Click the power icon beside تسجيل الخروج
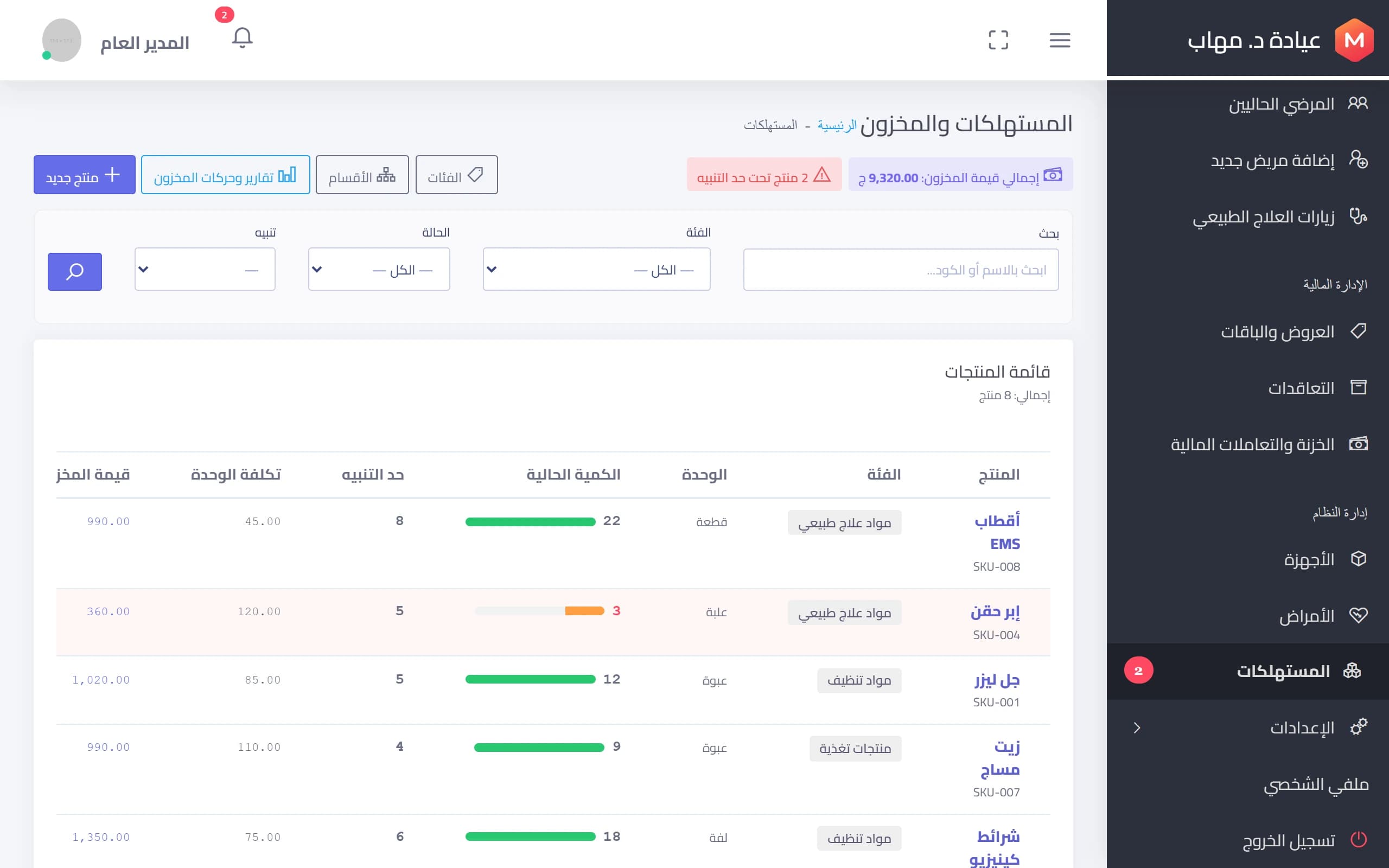 (1358, 840)
